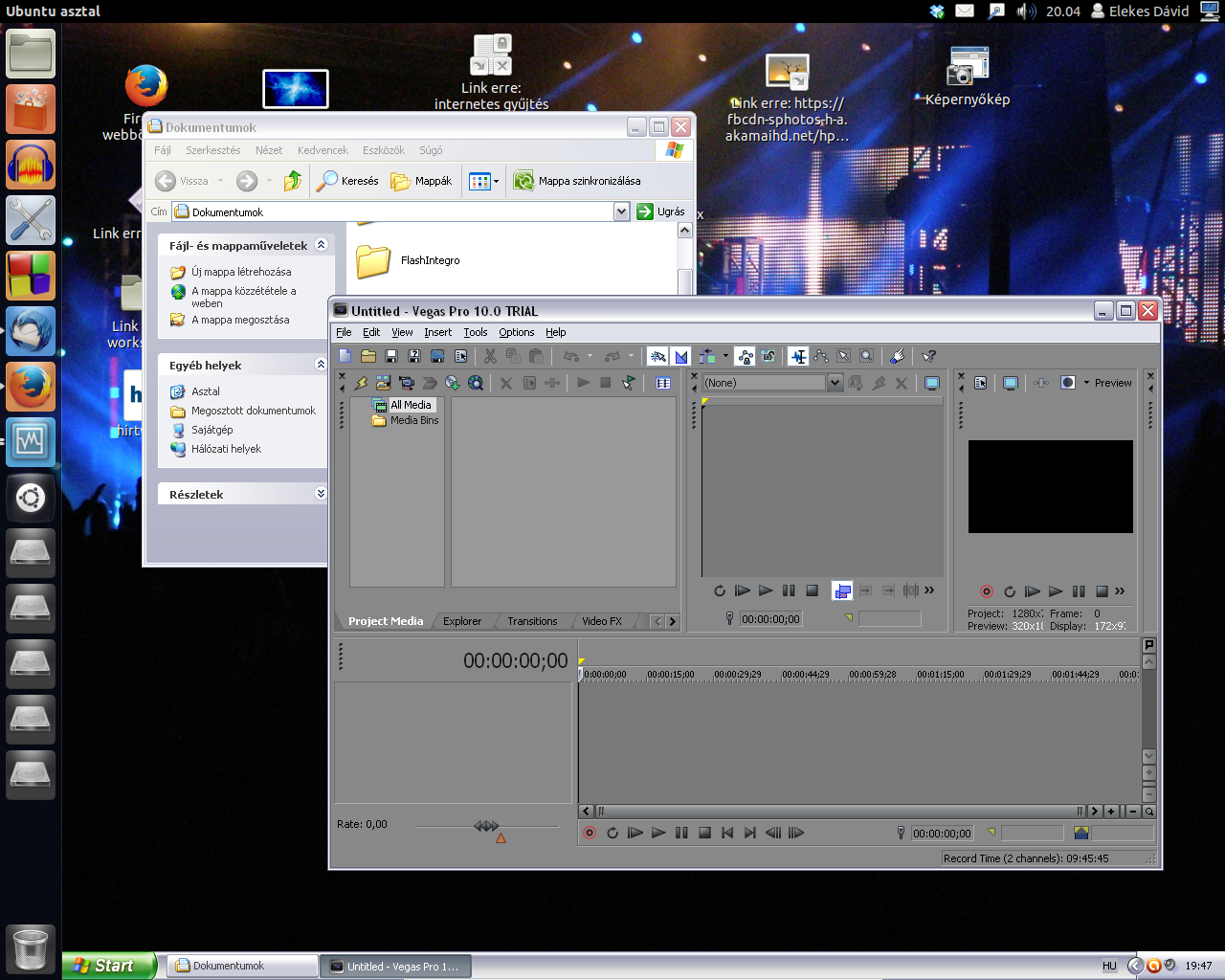This screenshot has width=1225, height=980.
Task: Open the Redo history dropdown arrow
Action: tap(631, 356)
